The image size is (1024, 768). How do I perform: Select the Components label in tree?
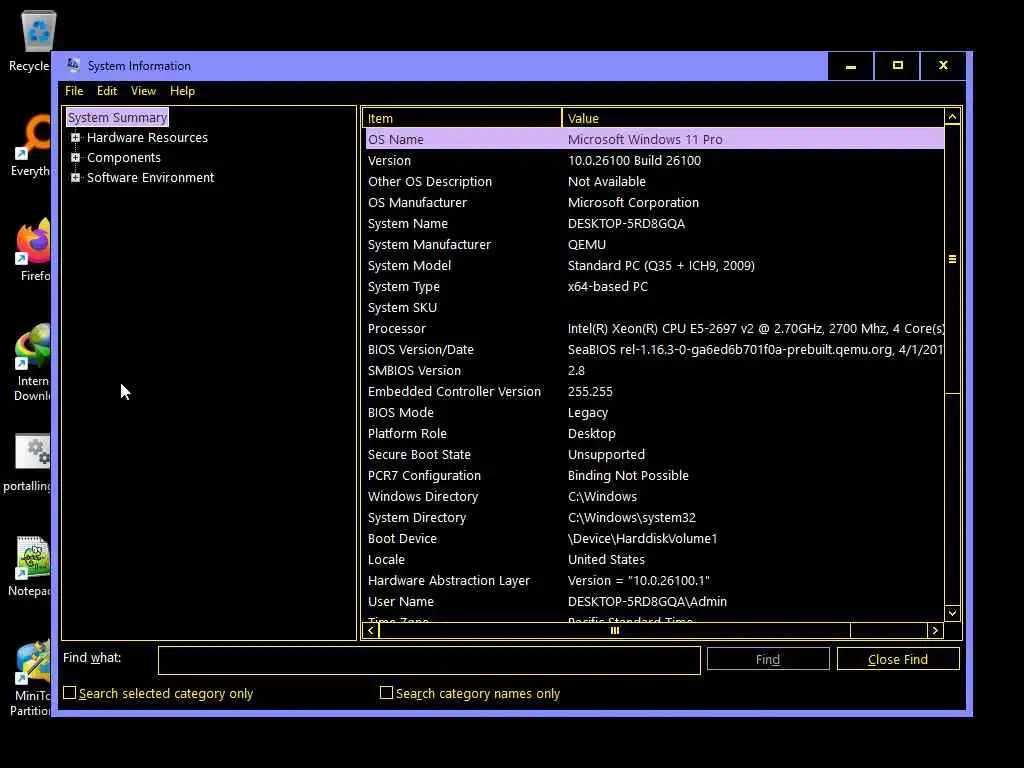pyautogui.click(x=124, y=157)
